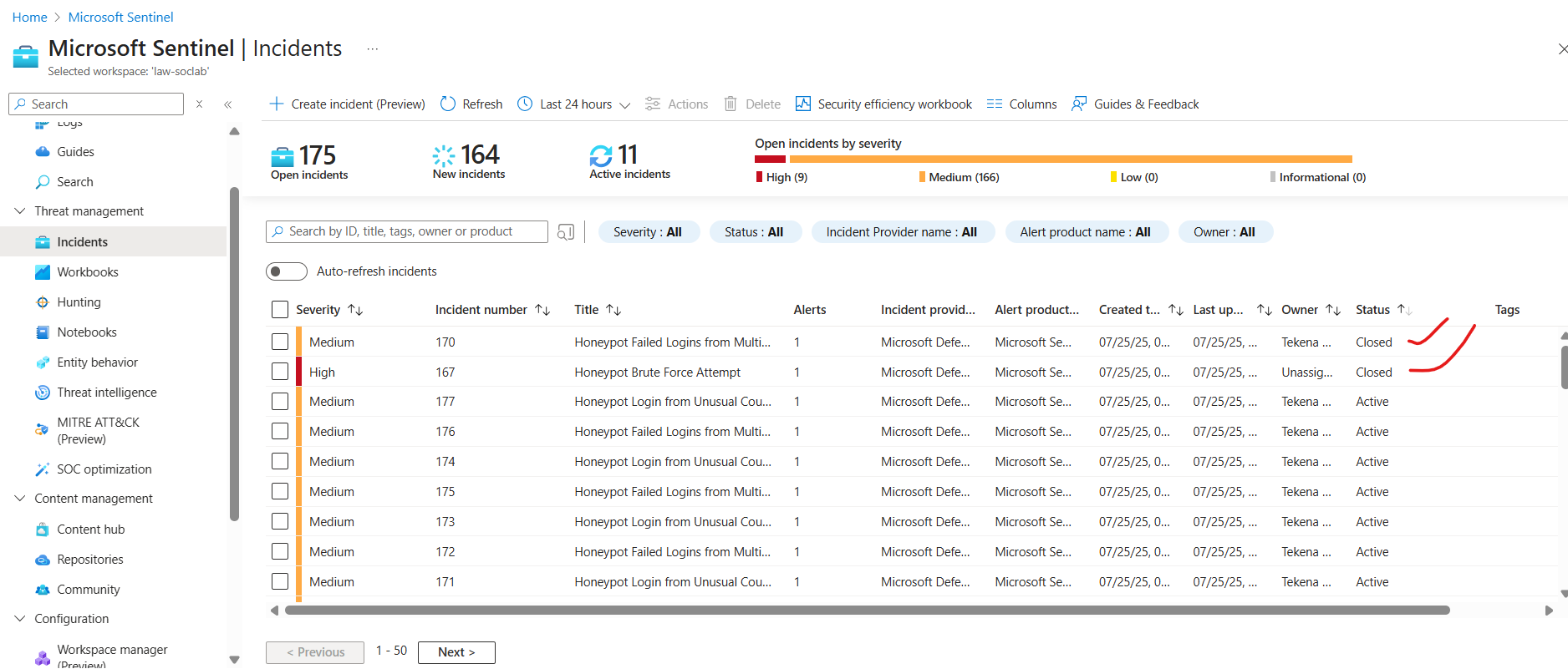Open Security efficiency workbook chart icon

pos(803,104)
